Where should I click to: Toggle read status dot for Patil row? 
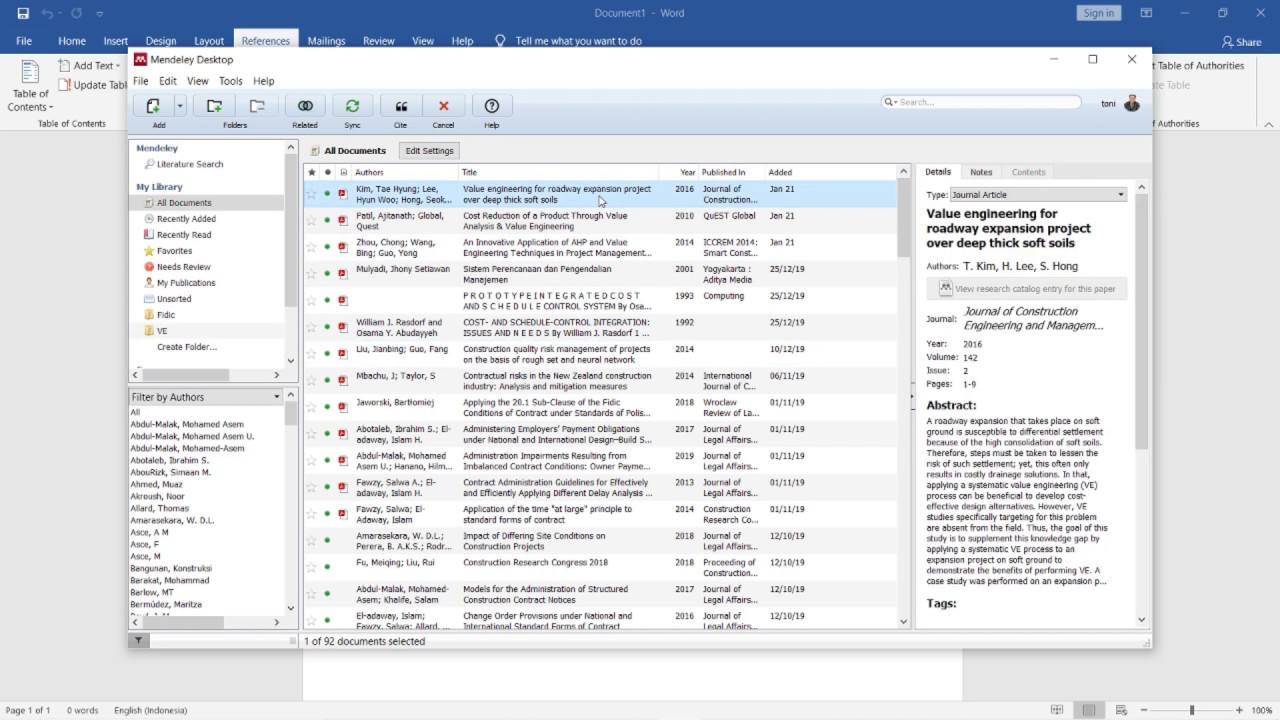click(327, 220)
